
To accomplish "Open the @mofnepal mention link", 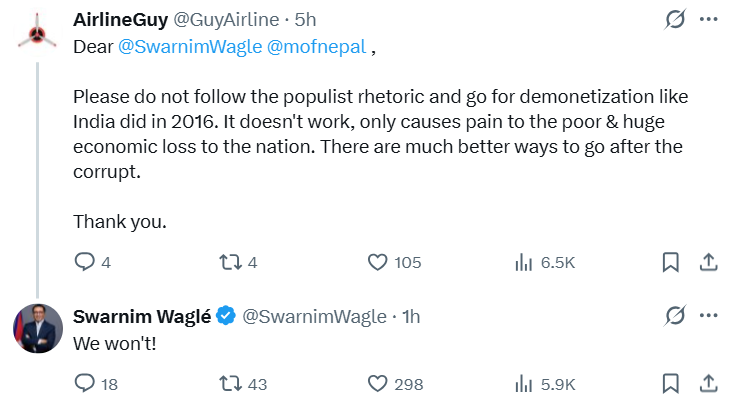I will pos(316,46).
